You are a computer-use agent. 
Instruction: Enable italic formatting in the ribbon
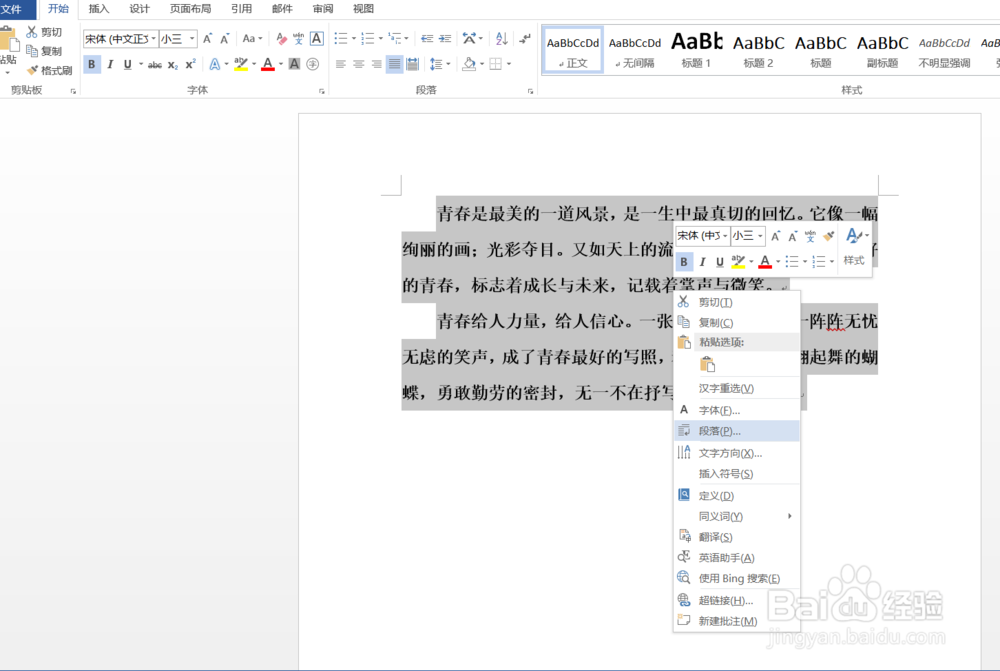[111, 63]
